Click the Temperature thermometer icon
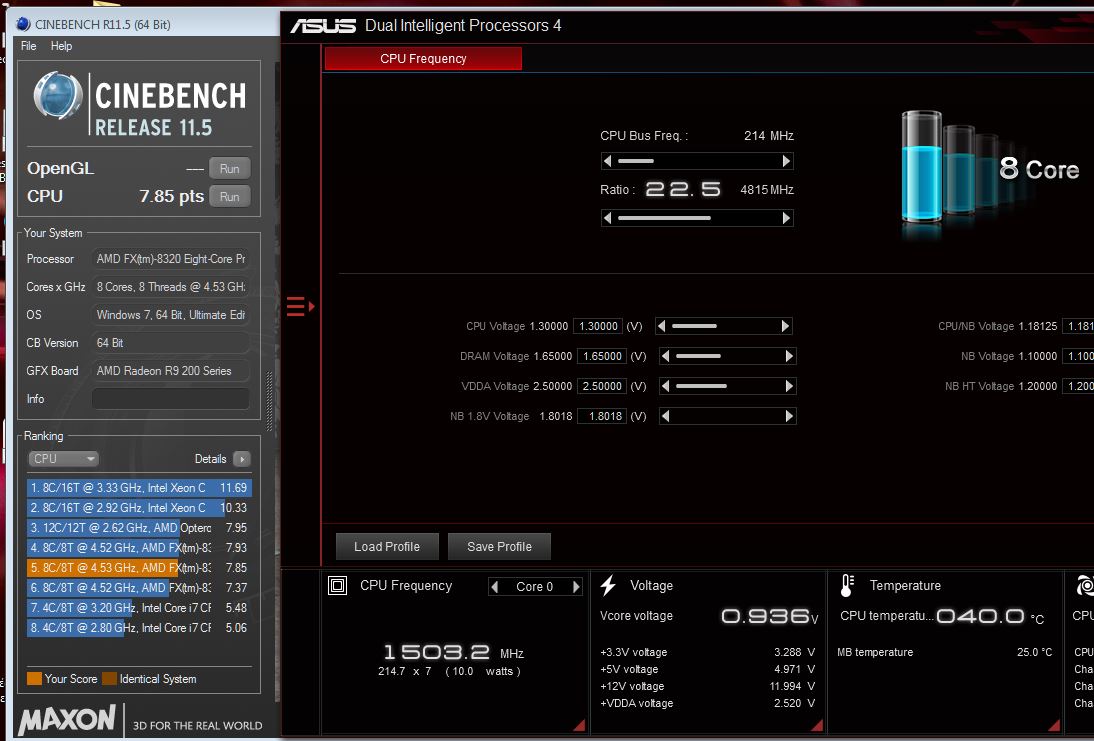 pyautogui.click(x=847, y=585)
